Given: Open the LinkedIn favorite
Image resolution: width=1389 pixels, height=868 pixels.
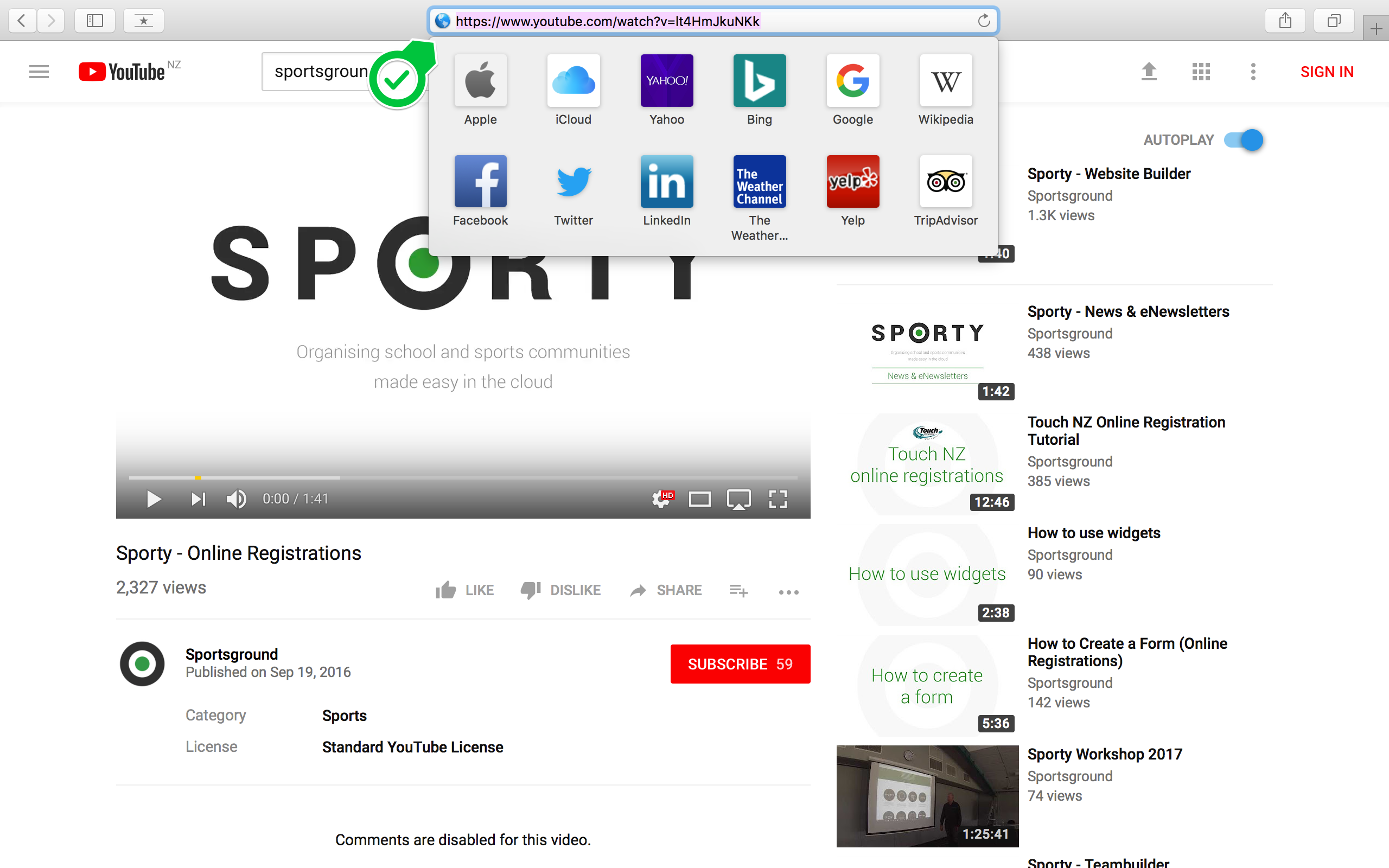Looking at the screenshot, I should point(666,190).
